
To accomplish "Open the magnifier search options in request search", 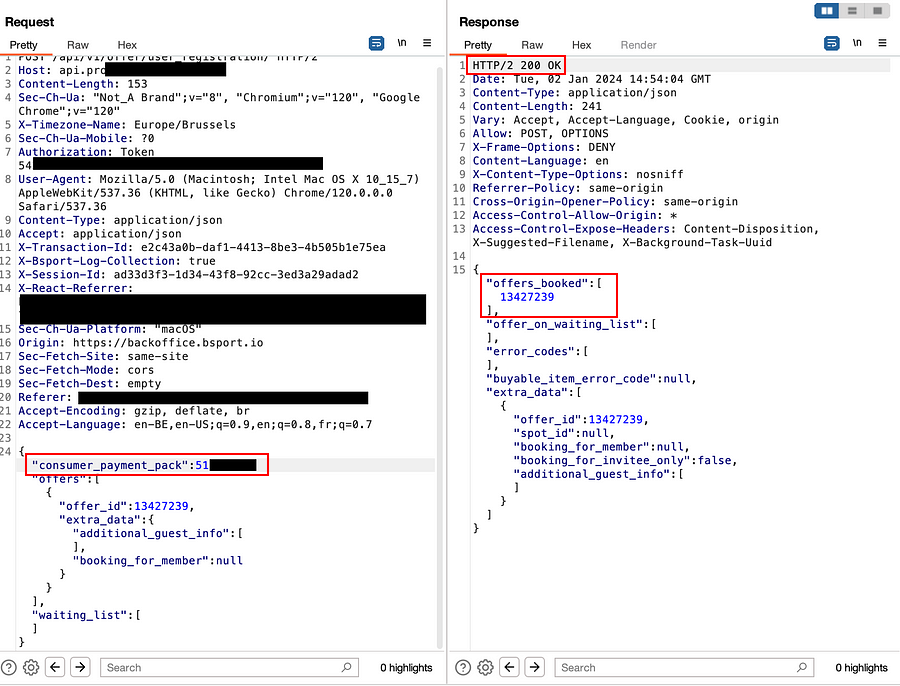I will (x=347, y=667).
